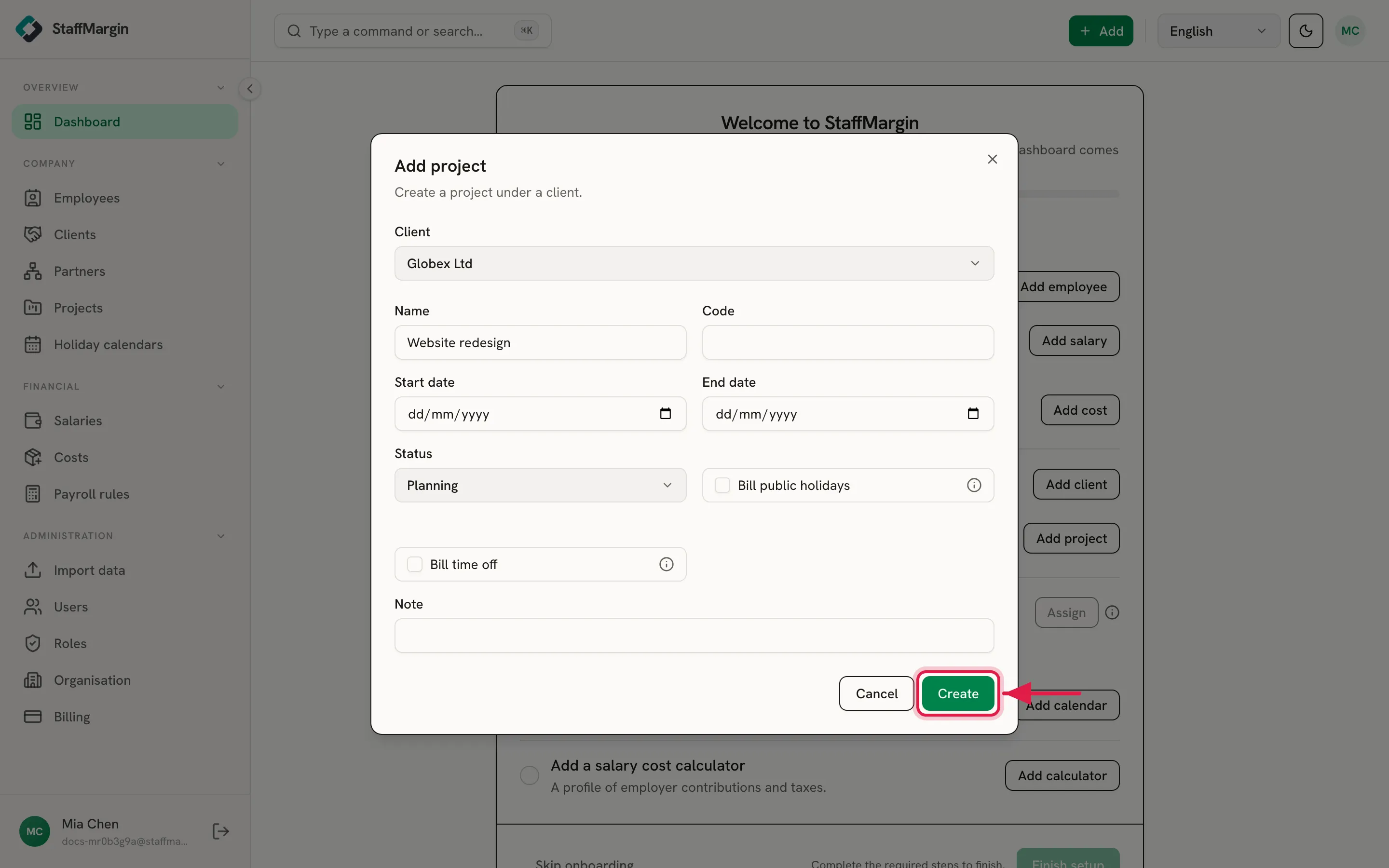This screenshot has height=868, width=1389.
Task: Click the Start date input field
Action: coord(540,414)
